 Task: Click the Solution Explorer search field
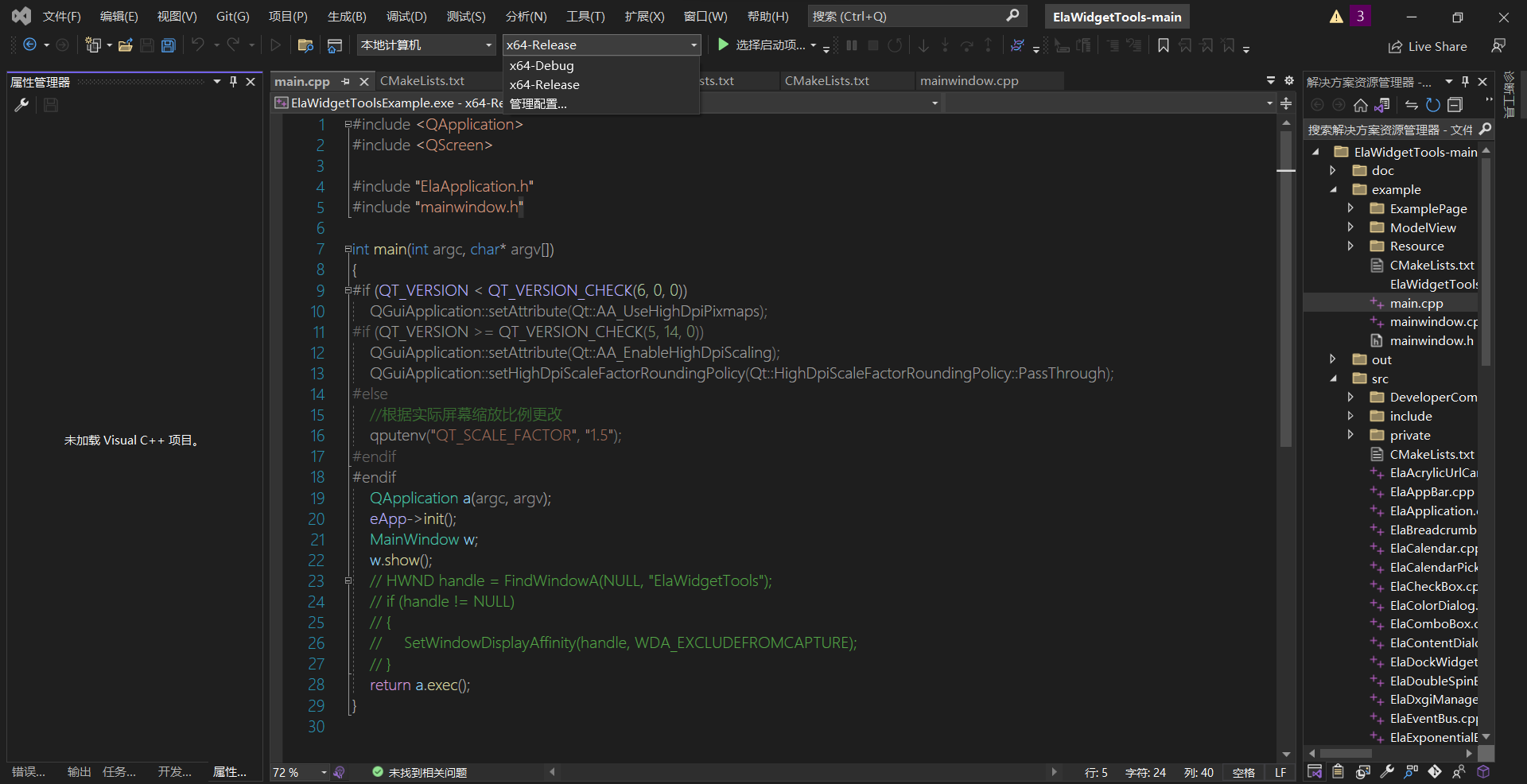tap(1390, 130)
